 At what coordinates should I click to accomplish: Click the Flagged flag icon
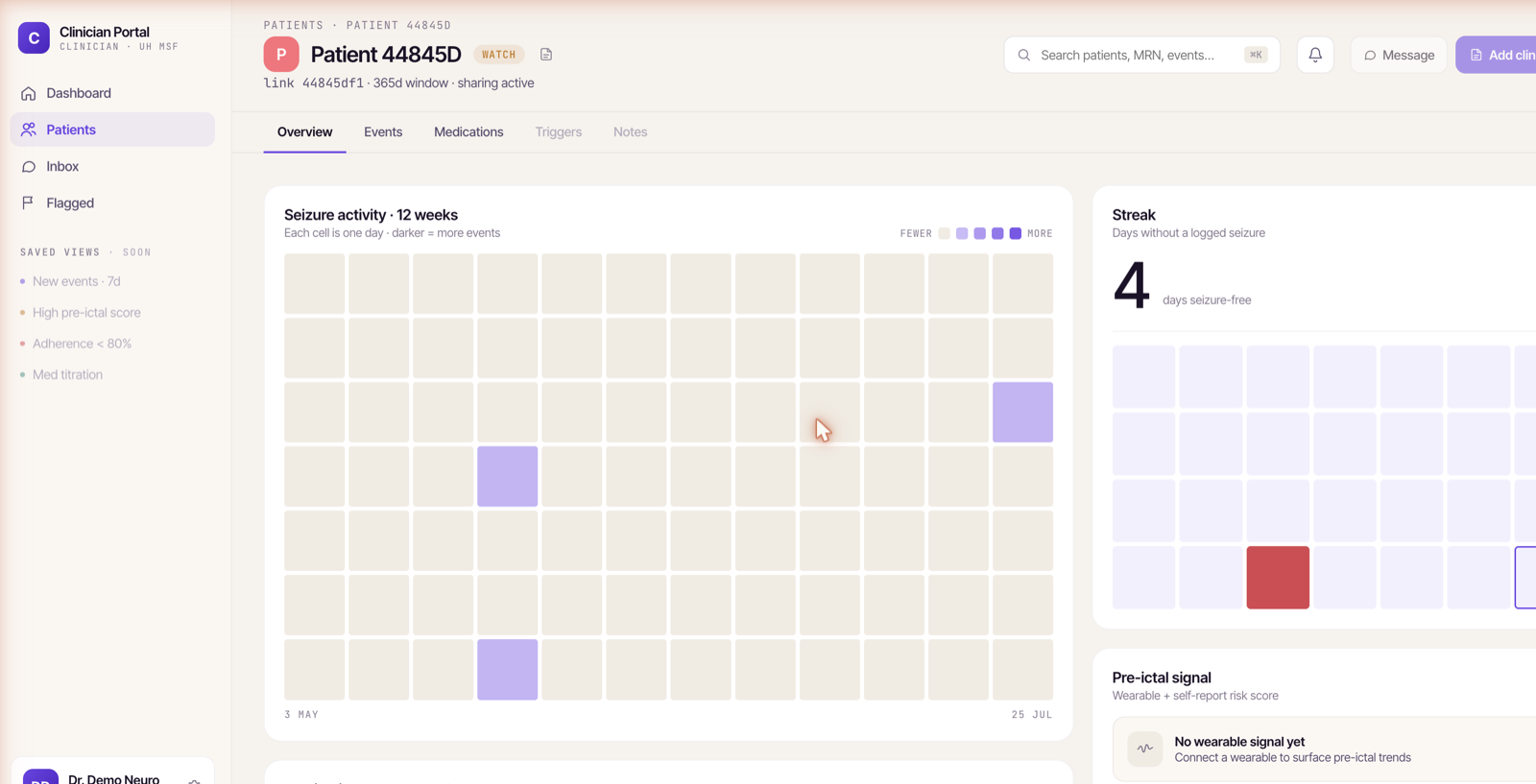tap(28, 202)
